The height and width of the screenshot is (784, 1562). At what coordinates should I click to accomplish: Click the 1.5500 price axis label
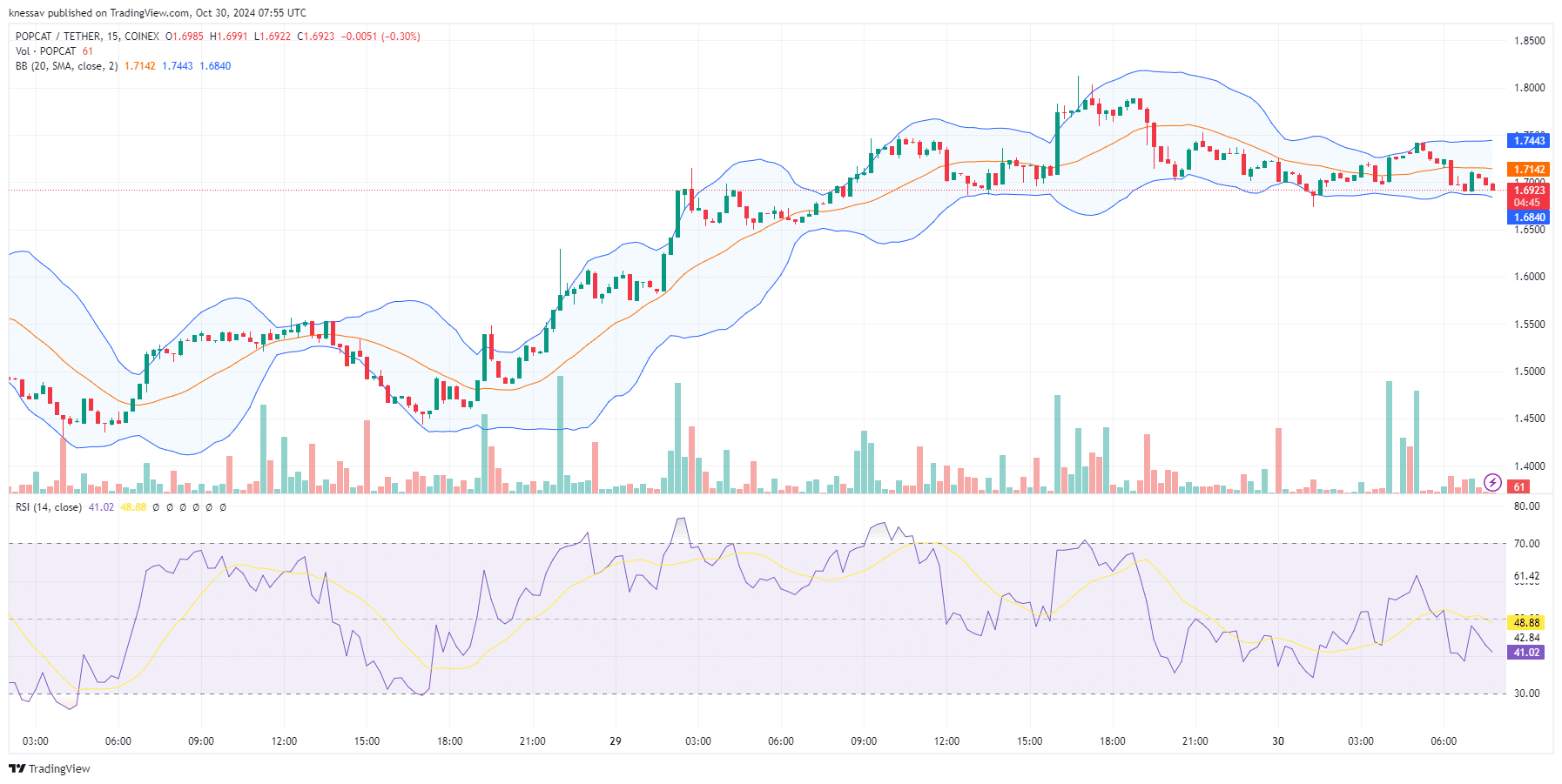[x=1530, y=325]
